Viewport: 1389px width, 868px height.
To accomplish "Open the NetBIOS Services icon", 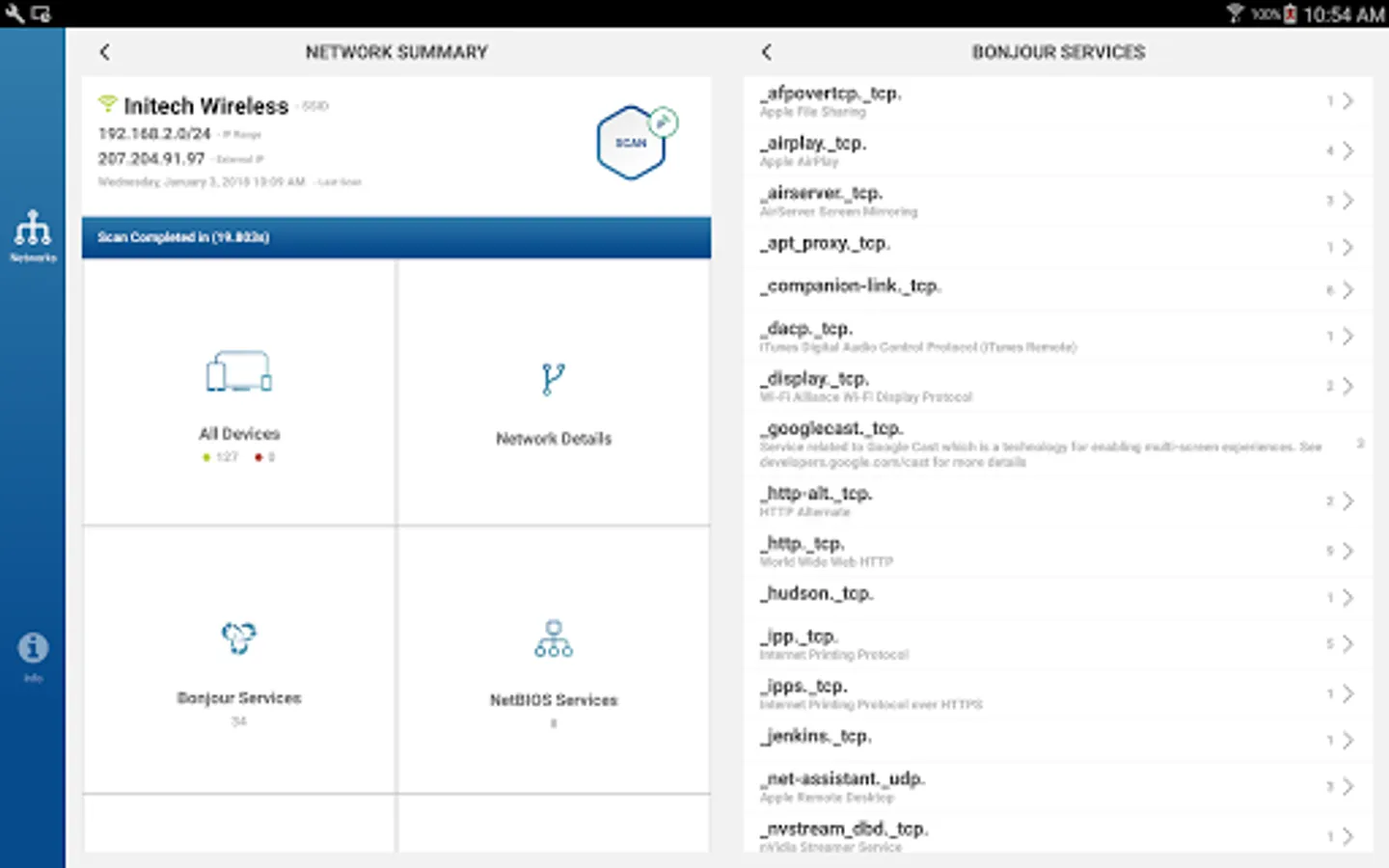I will [x=554, y=638].
